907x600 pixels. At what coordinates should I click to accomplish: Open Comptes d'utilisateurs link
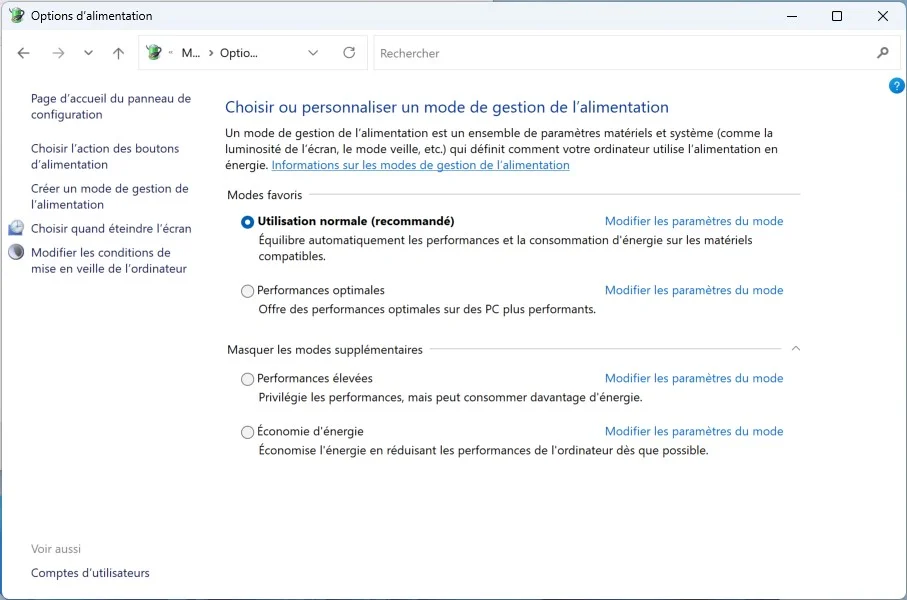[x=90, y=573]
